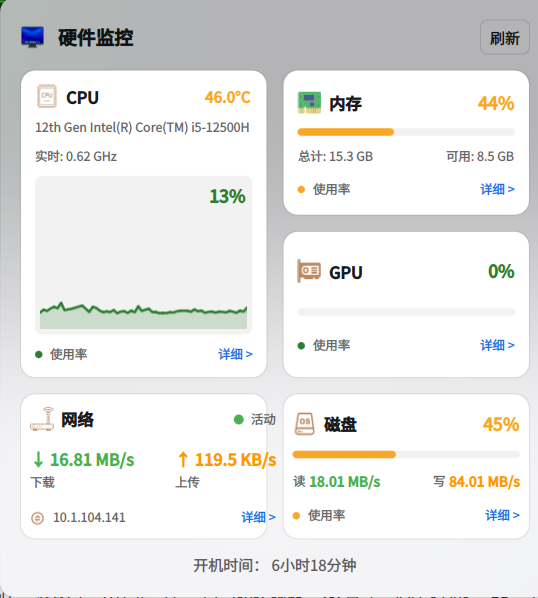Screen dimensions: 538x598
Task: Open GPU 详细 details link
Action: pos(497,345)
